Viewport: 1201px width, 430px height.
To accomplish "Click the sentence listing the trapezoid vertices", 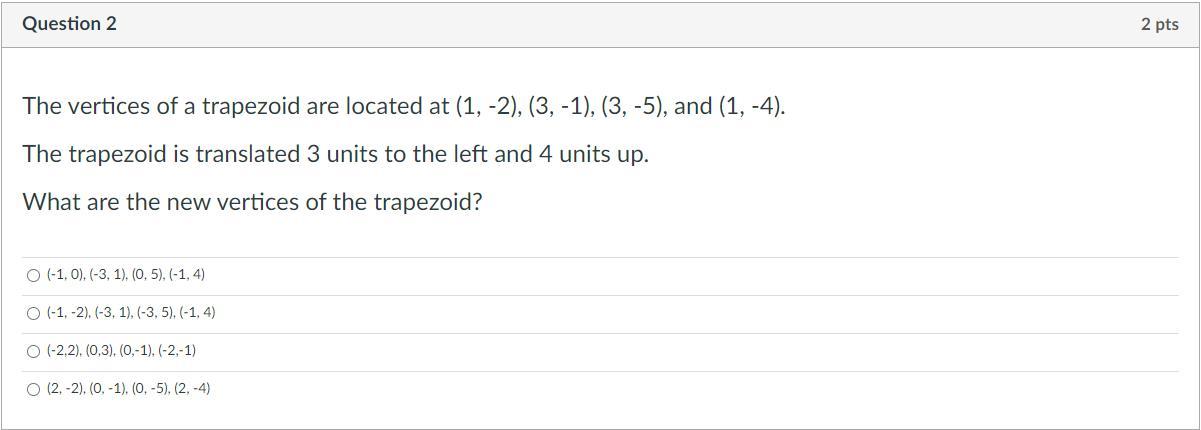I will (x=404, y=107).
